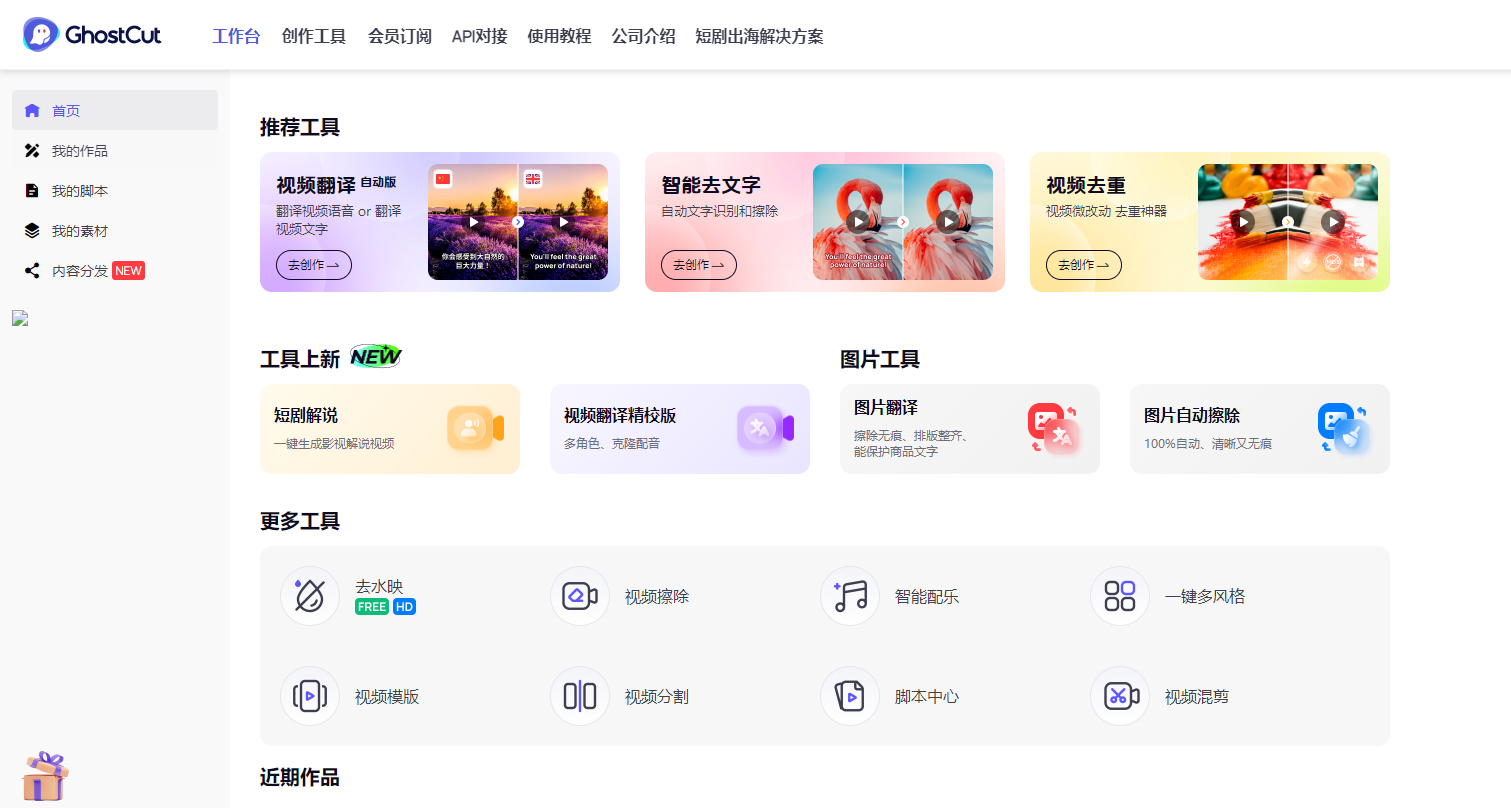Open the 图片自动擦除 tool card

1260,429
